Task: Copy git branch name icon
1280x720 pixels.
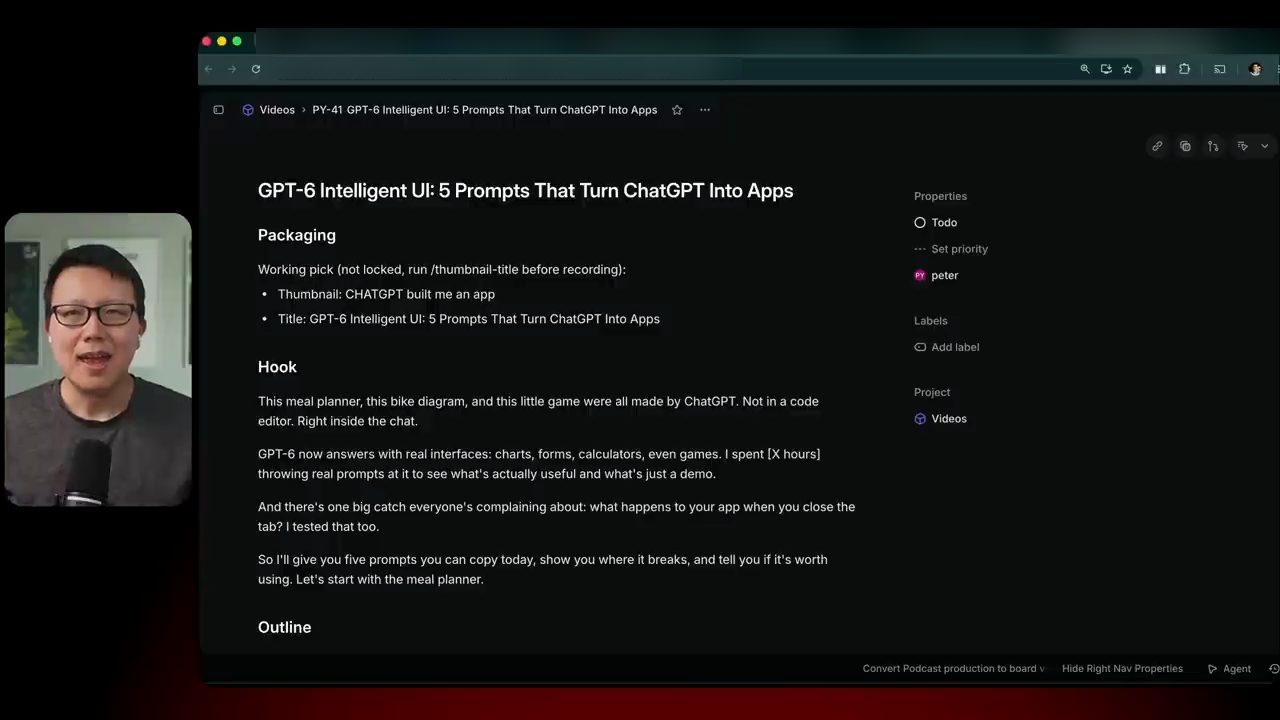Action: pos(1213,146)
